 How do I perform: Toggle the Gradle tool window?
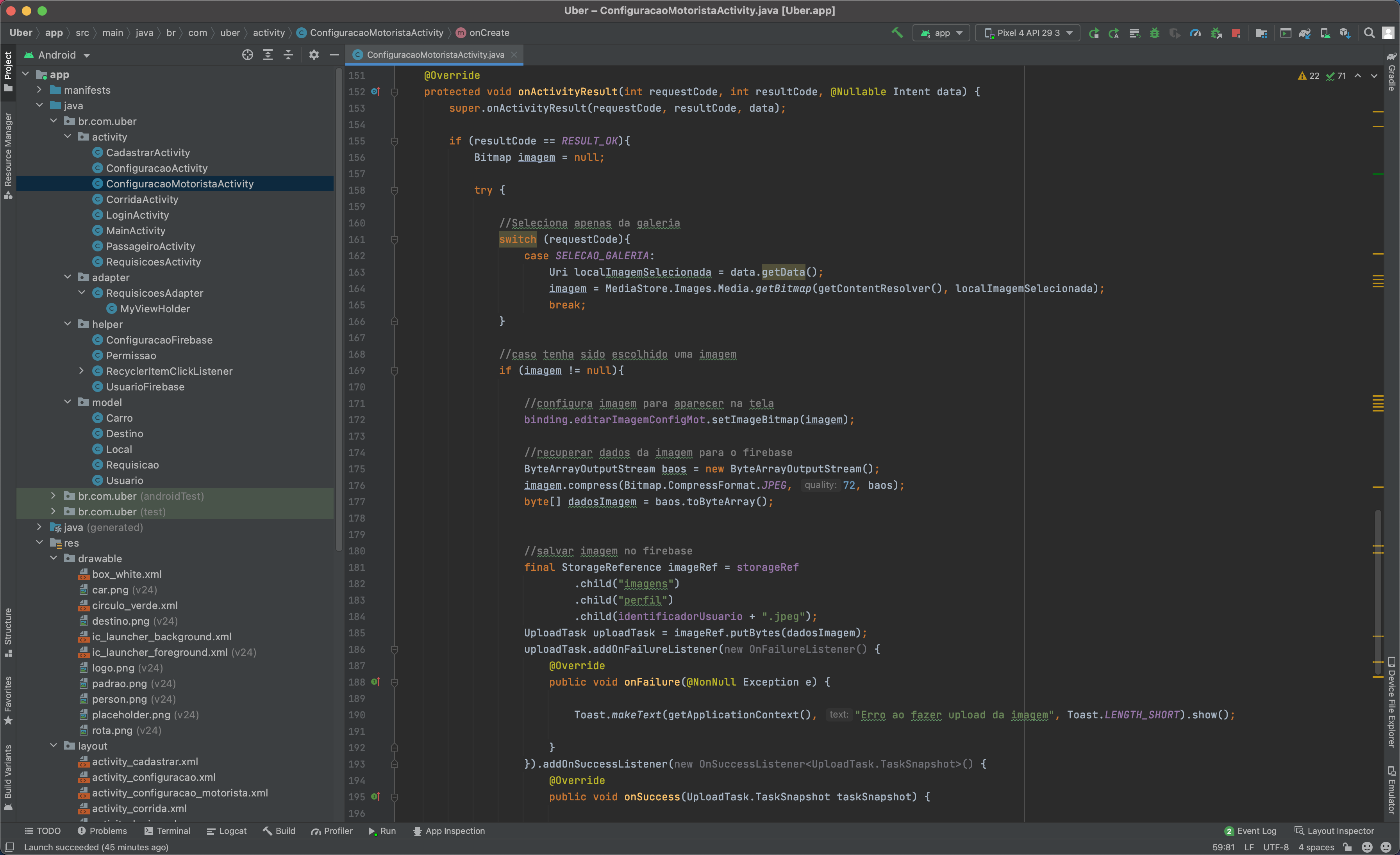[x=1391, y=71]
